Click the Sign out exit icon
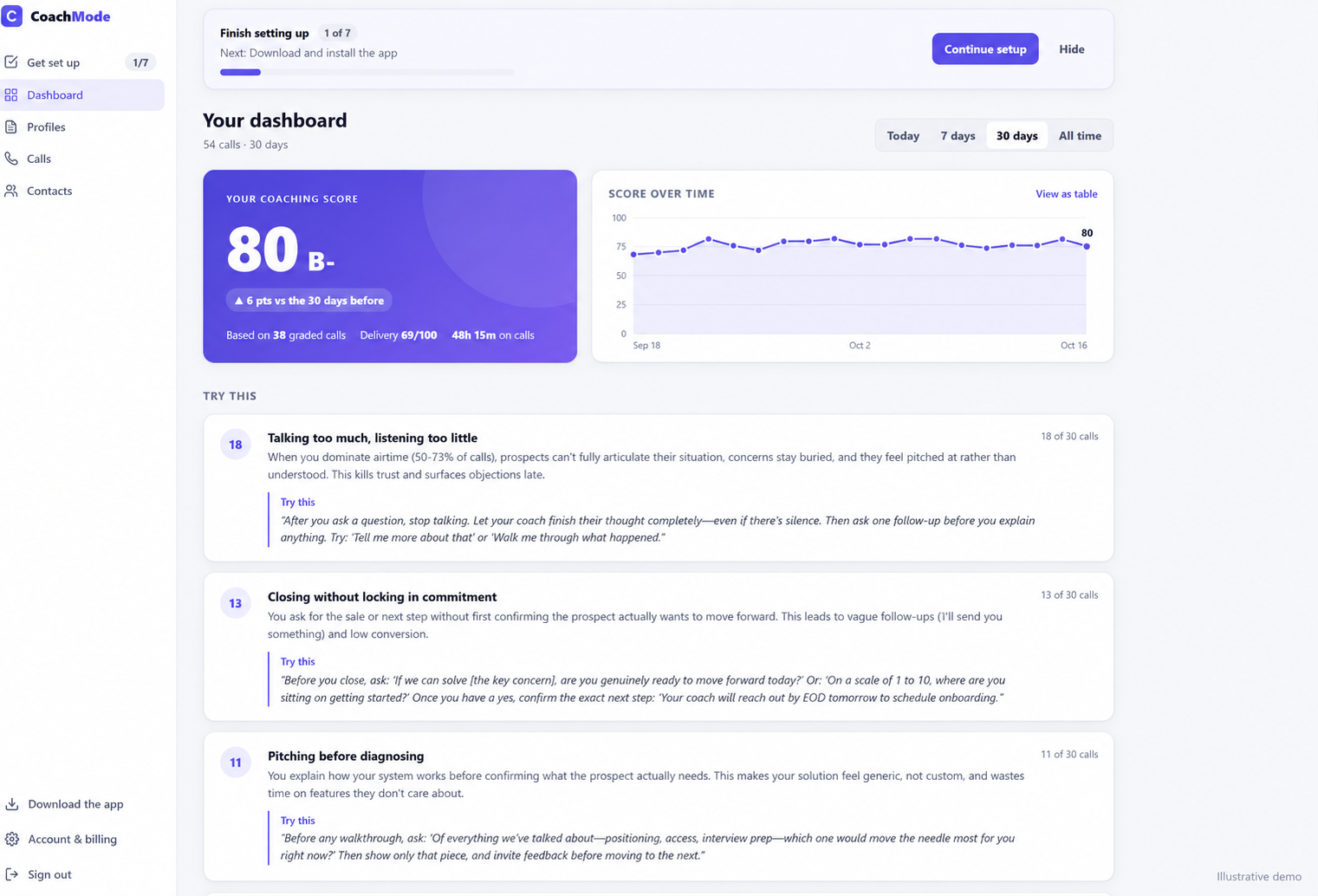 point(12,874)
